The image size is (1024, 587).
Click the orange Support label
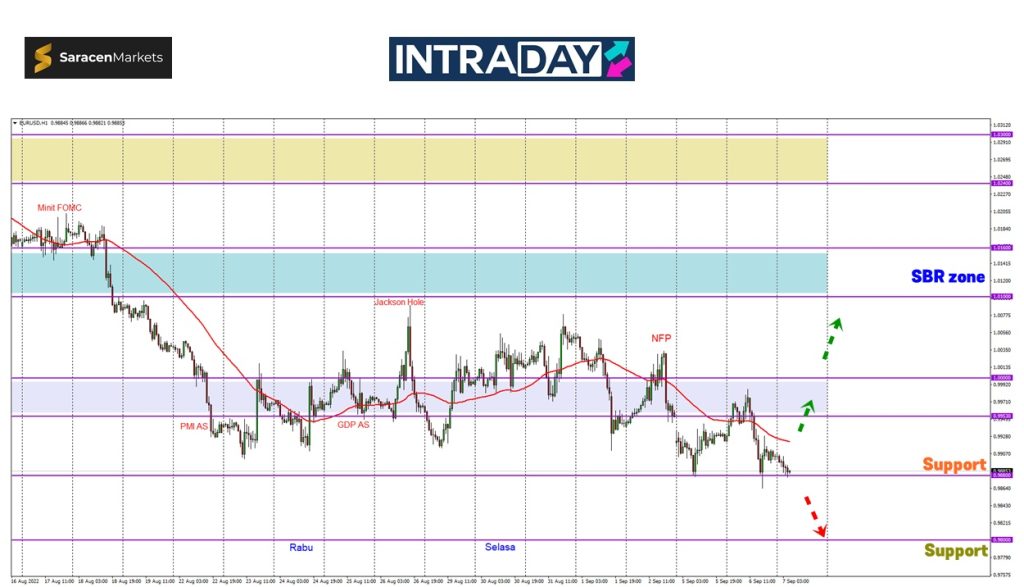(953, 464)
